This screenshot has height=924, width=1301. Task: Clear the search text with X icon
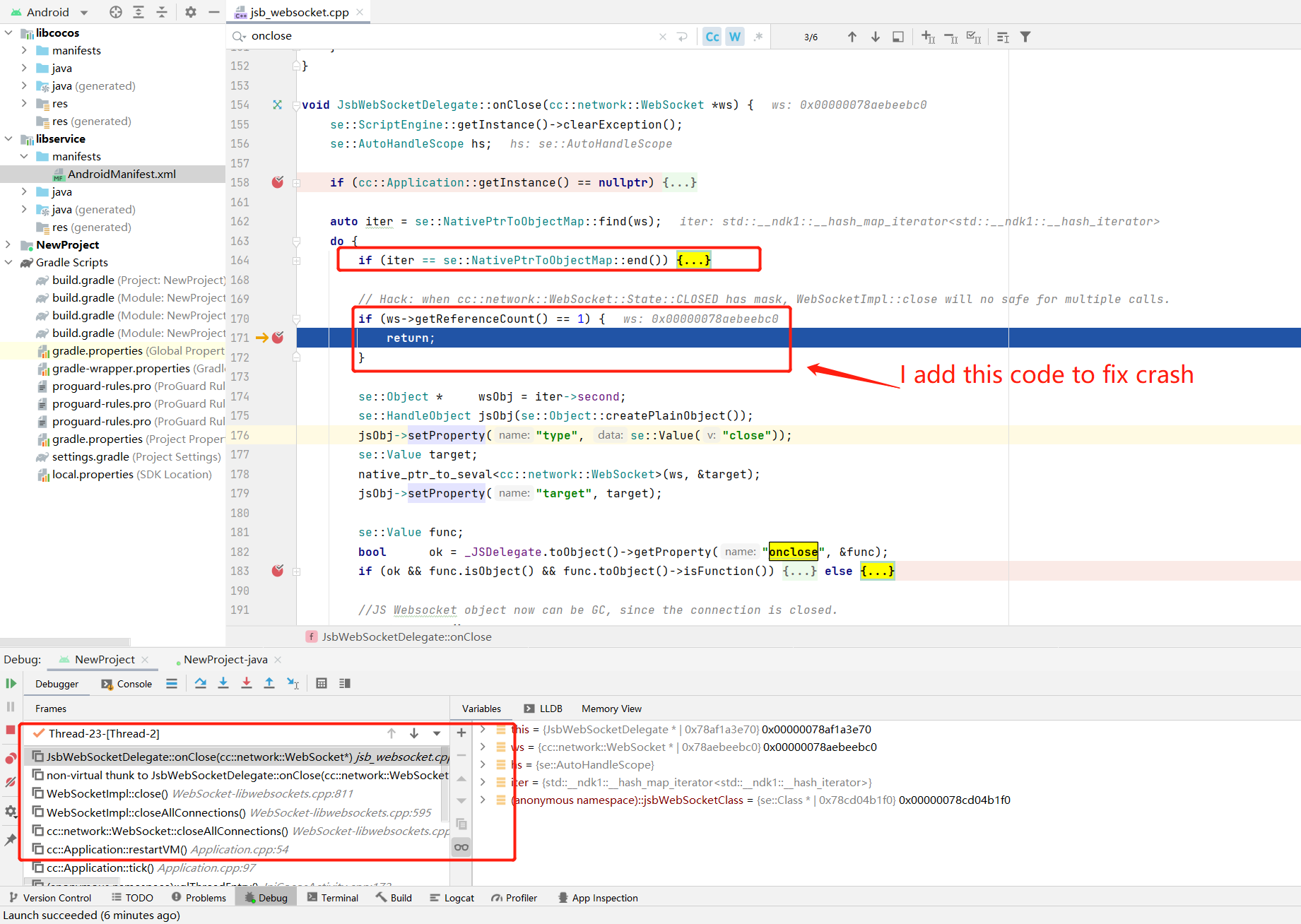[x=663, y=37]
